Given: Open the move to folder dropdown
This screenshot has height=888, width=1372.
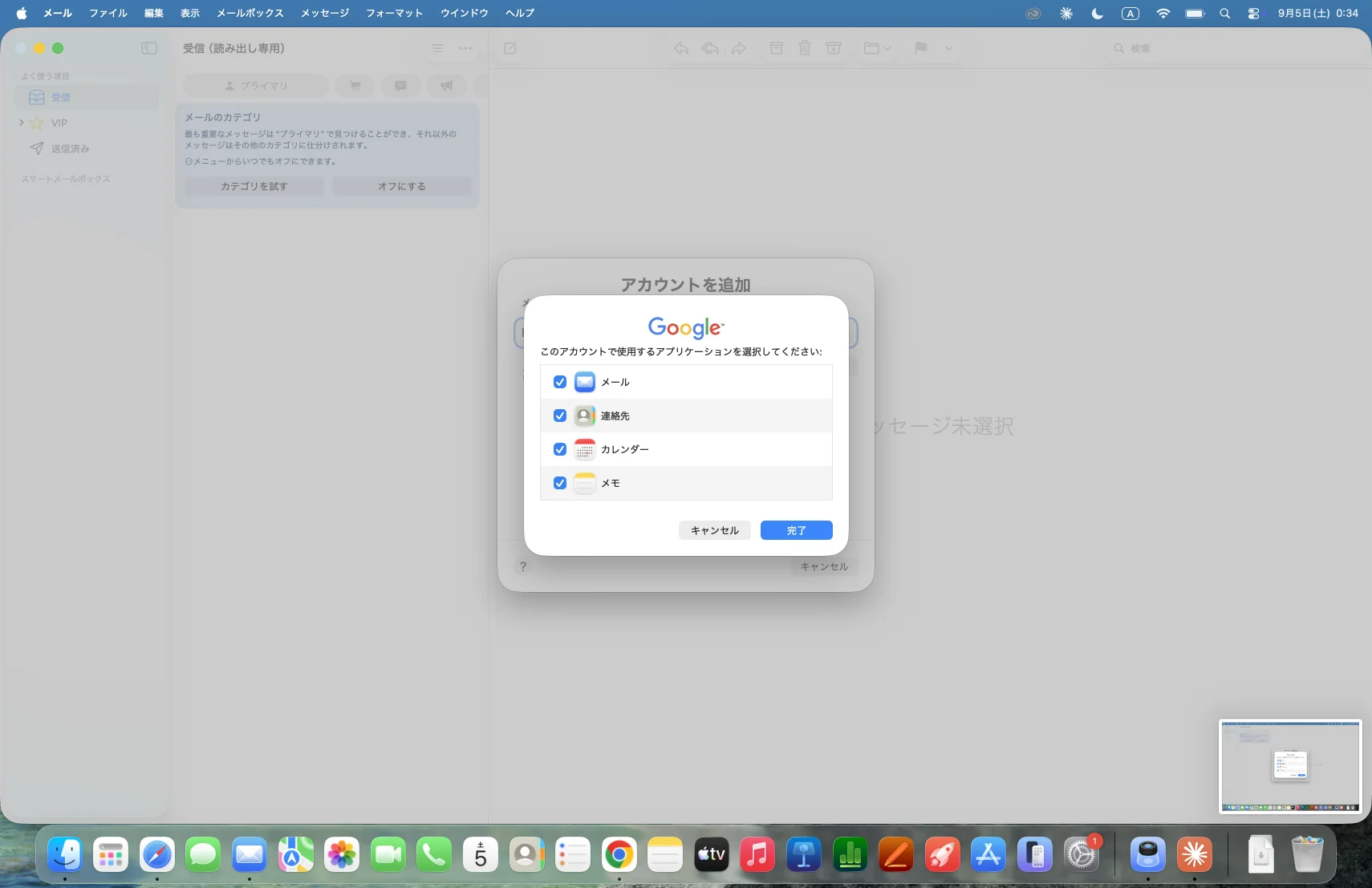Looking at the screenshot, I should click(878, 48).
